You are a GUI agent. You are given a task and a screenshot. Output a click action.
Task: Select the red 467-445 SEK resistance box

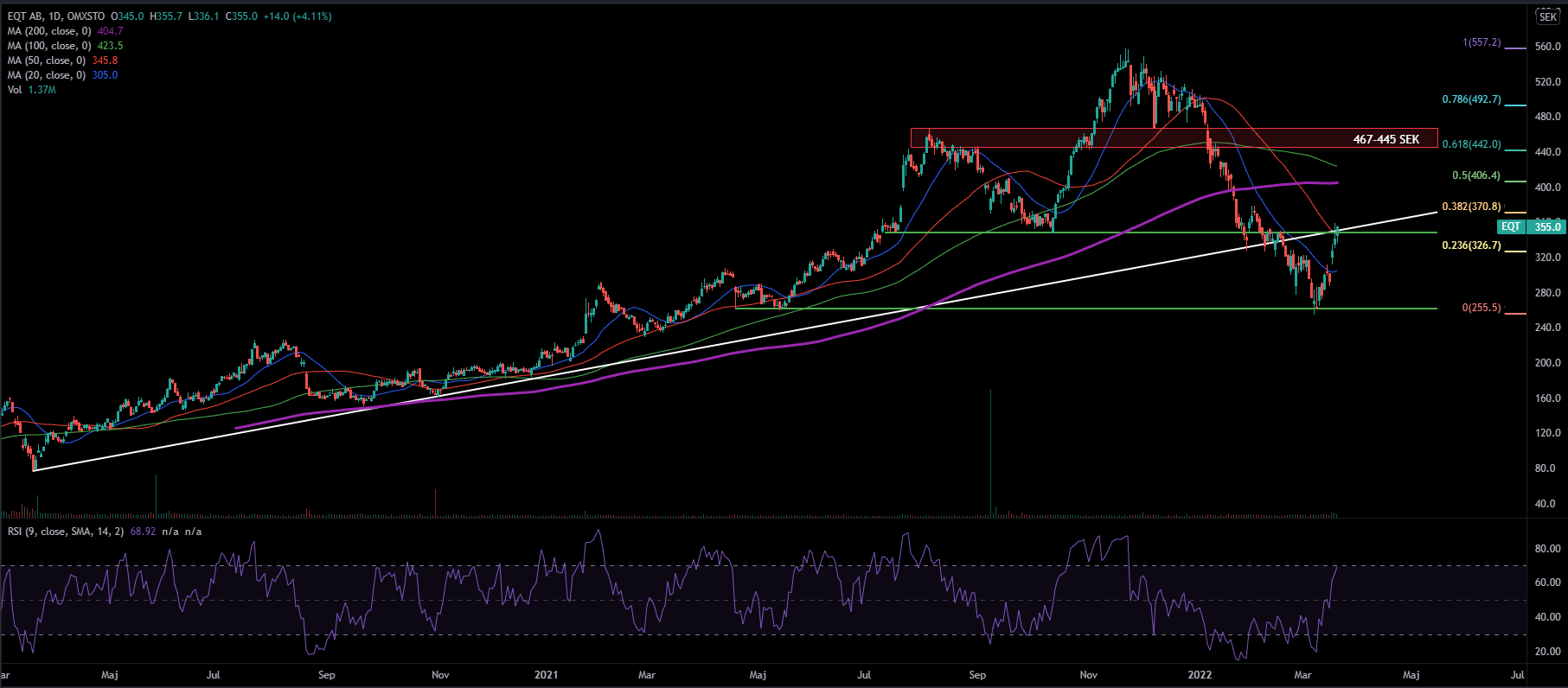coord(1173,138)
